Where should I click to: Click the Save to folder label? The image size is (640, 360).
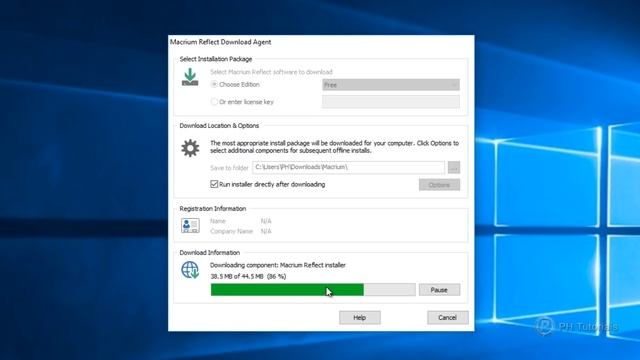click(x=229, y=168)
